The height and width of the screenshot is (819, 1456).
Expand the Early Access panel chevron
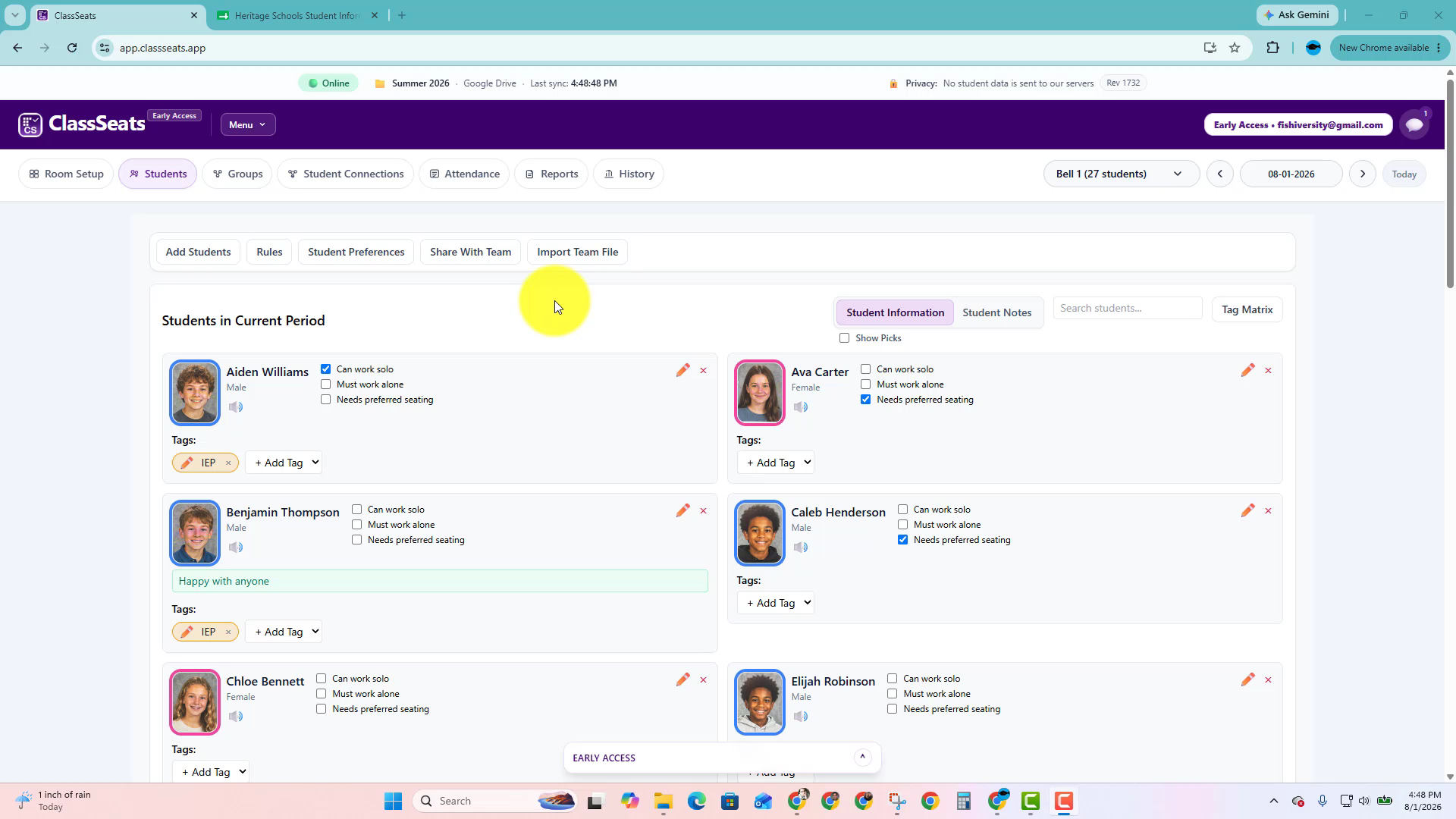pyautogui.click(x=862, y=758)
